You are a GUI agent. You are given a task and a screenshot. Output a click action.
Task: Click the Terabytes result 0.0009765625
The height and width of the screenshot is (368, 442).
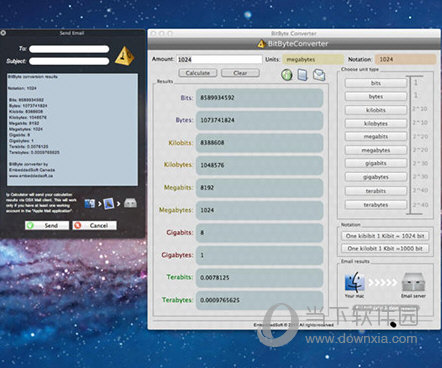click(x=259, y=300)
